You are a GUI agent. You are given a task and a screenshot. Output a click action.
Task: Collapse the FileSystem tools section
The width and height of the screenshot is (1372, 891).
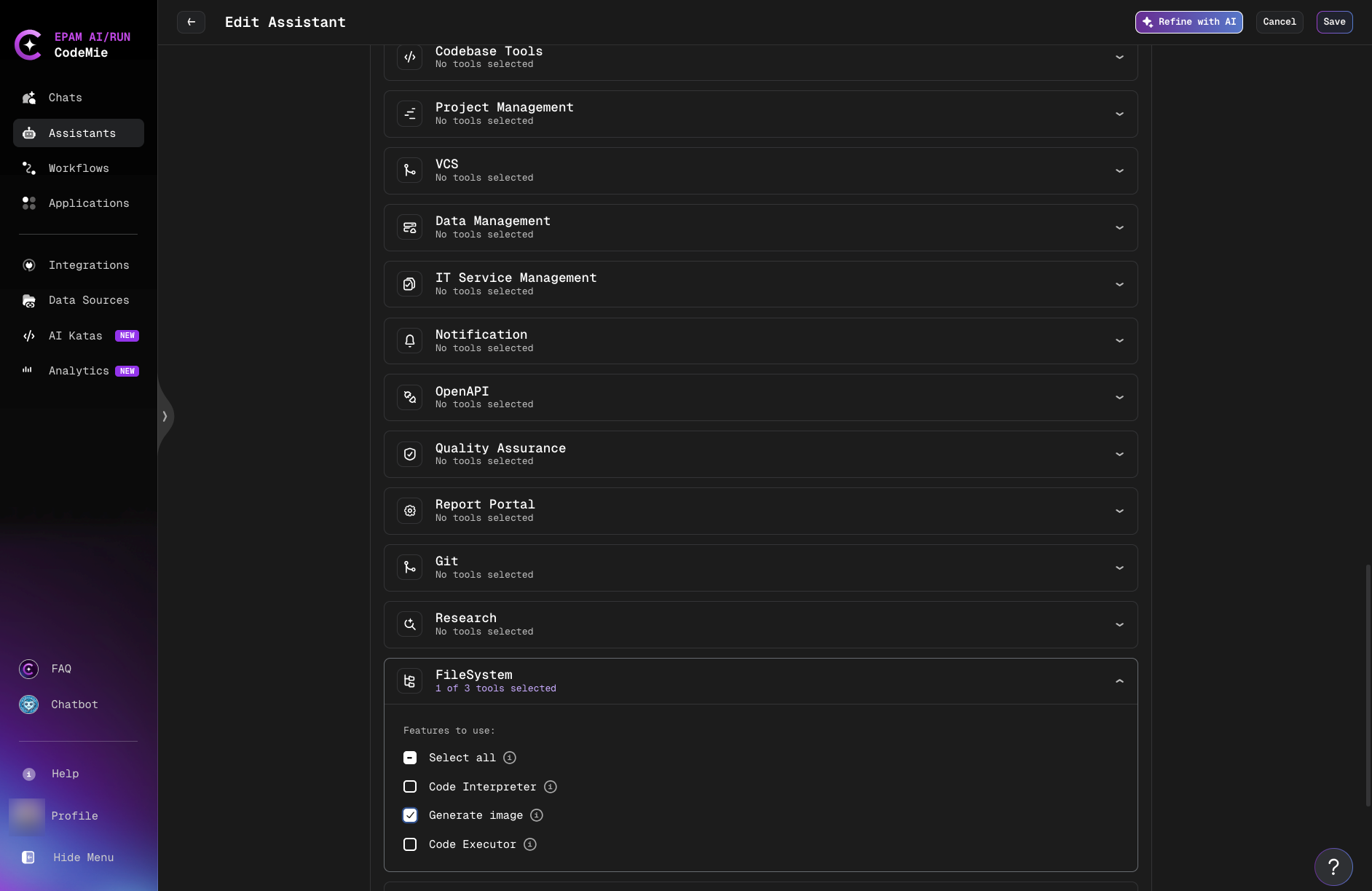click(x=1119, y=680)
